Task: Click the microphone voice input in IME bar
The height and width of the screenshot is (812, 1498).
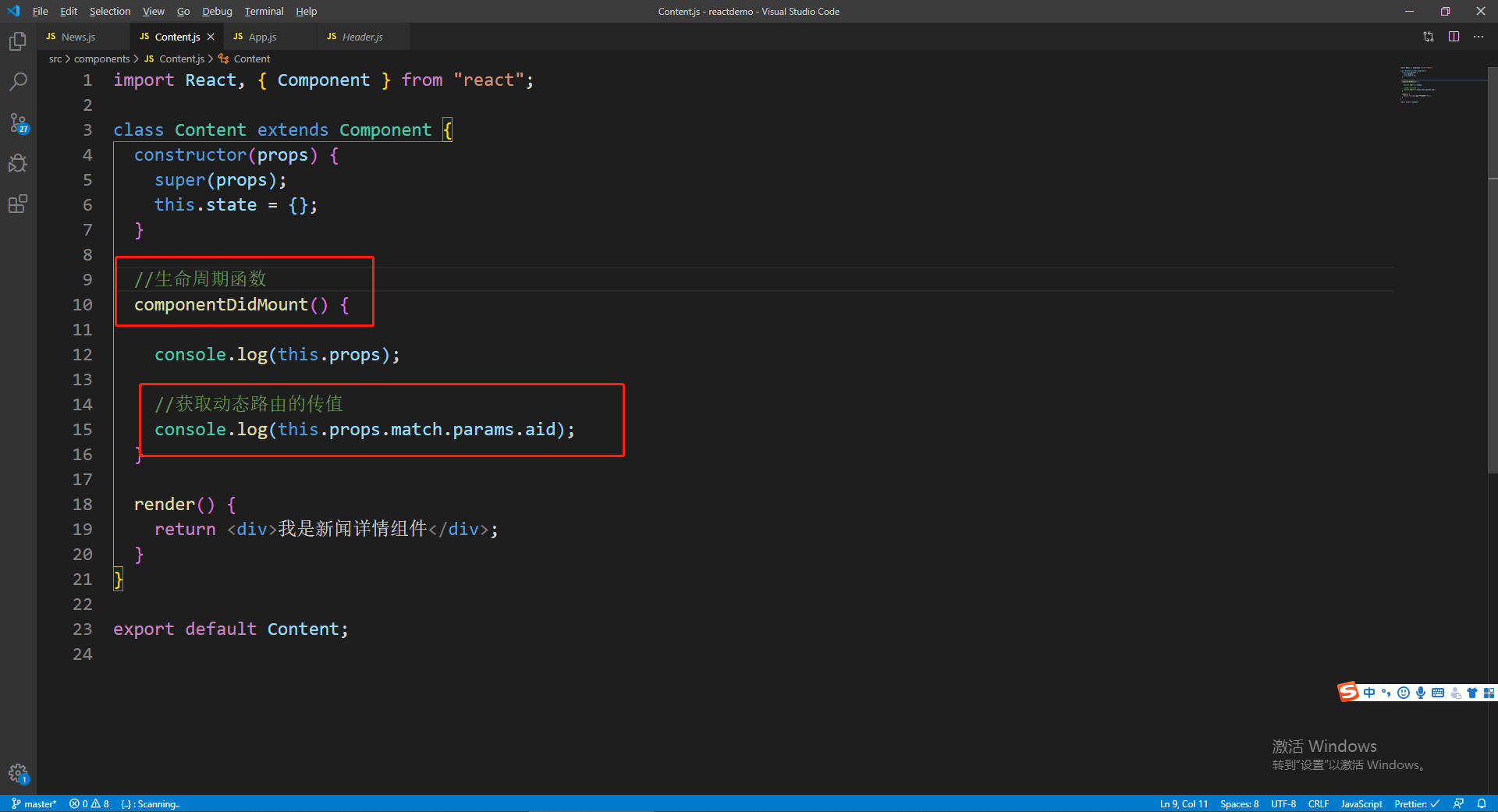Action: [x=1421, y=693]
